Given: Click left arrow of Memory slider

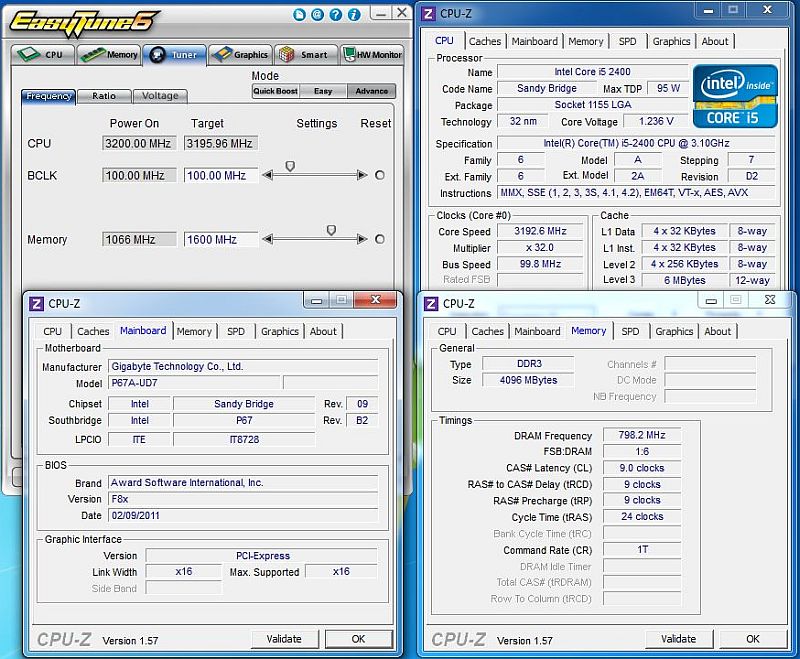Looking at the screenshot, I should click(x=267, y=239).
